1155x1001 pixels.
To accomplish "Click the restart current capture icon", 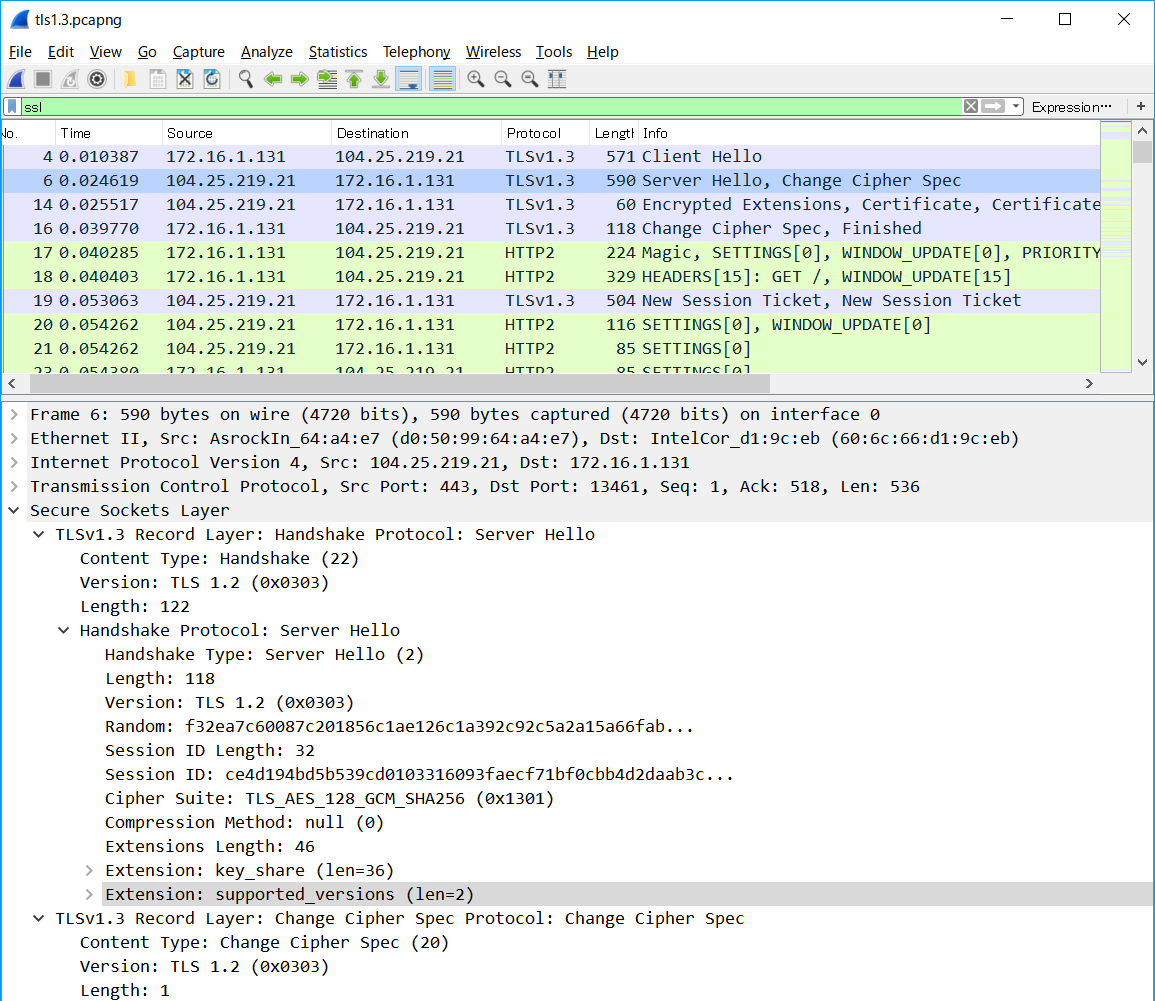I will pyautogui.click(x=68, y=79).
